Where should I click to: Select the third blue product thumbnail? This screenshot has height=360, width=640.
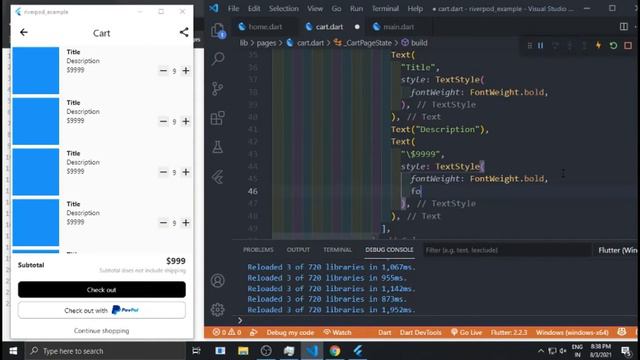pos(36,172)
